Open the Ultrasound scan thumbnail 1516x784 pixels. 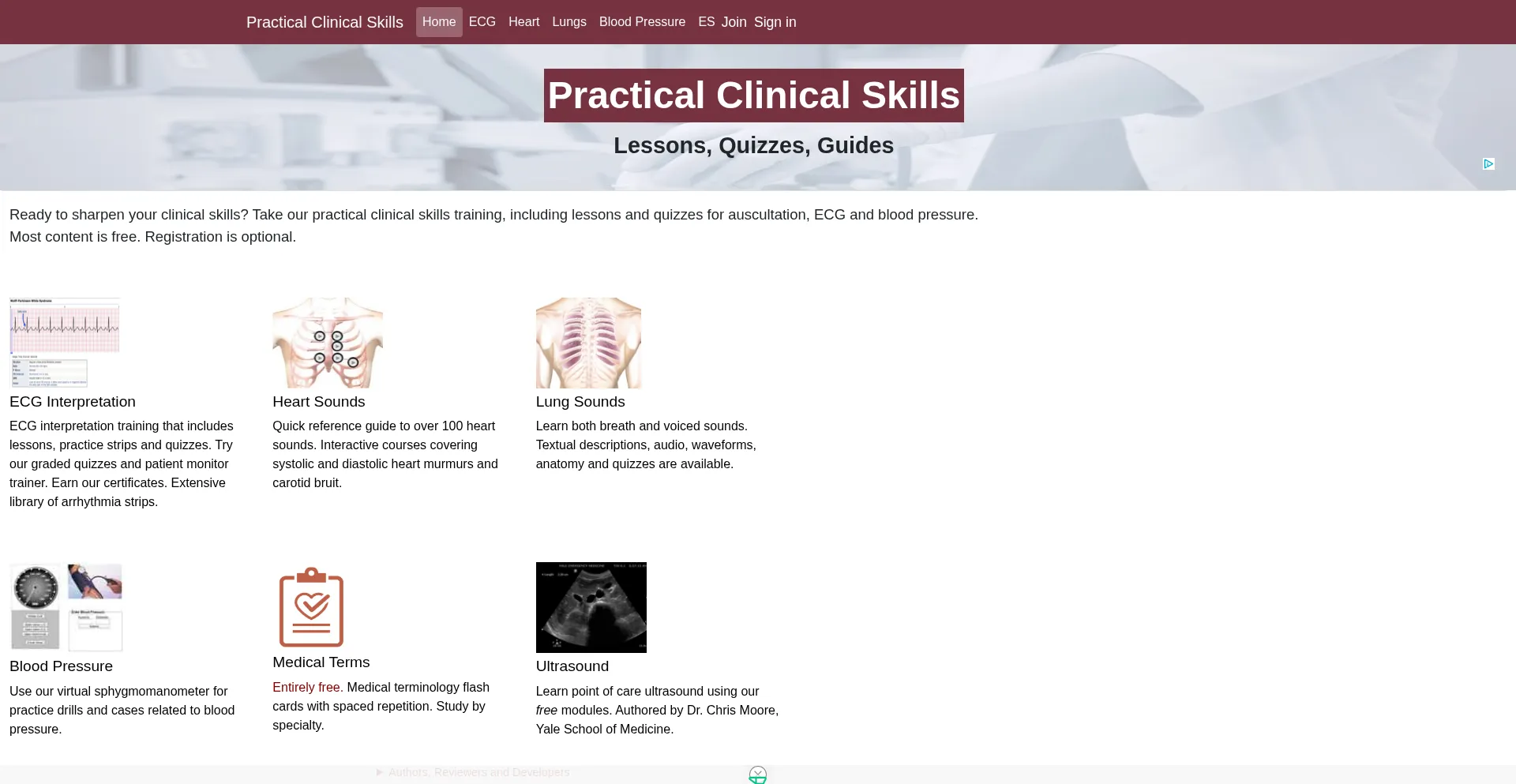coord(591,606)
